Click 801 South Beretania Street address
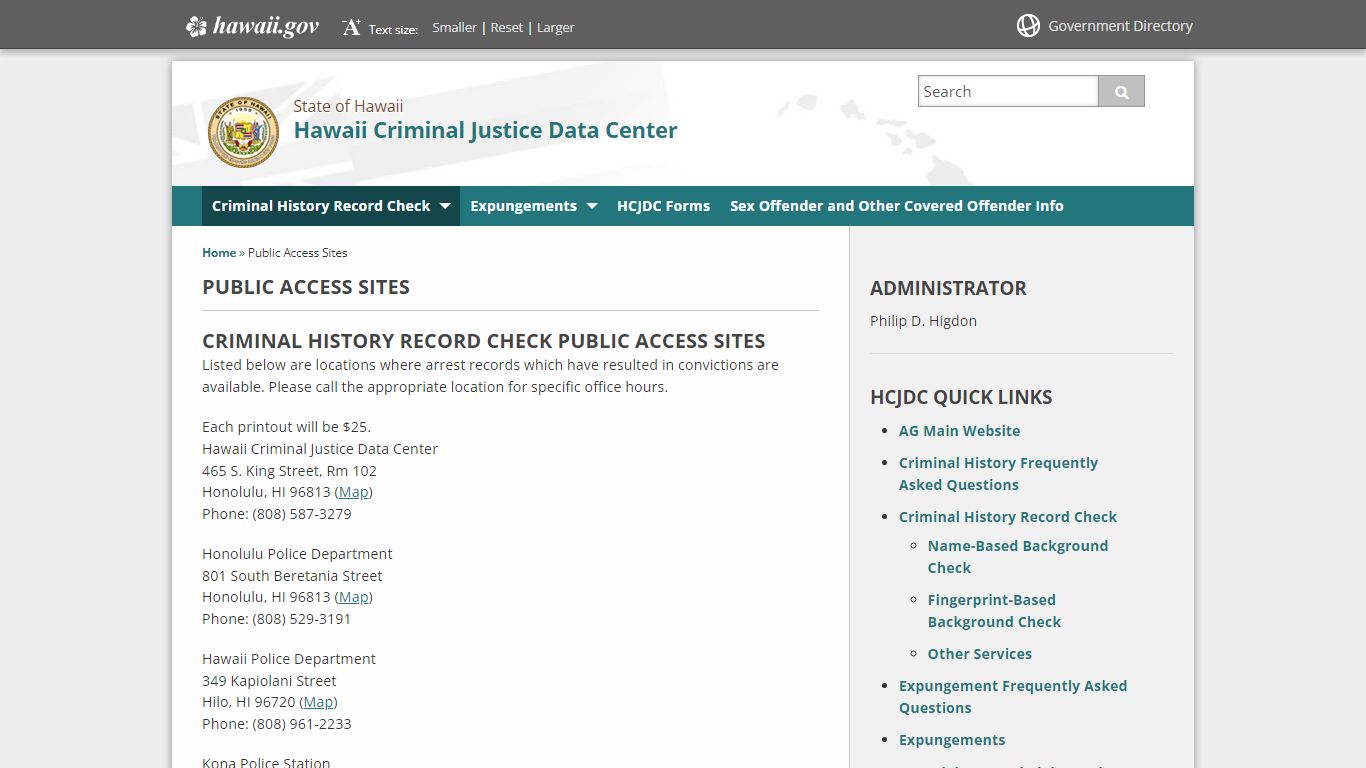The height and width of the screenshot is (768, 1366). point(292,576)
